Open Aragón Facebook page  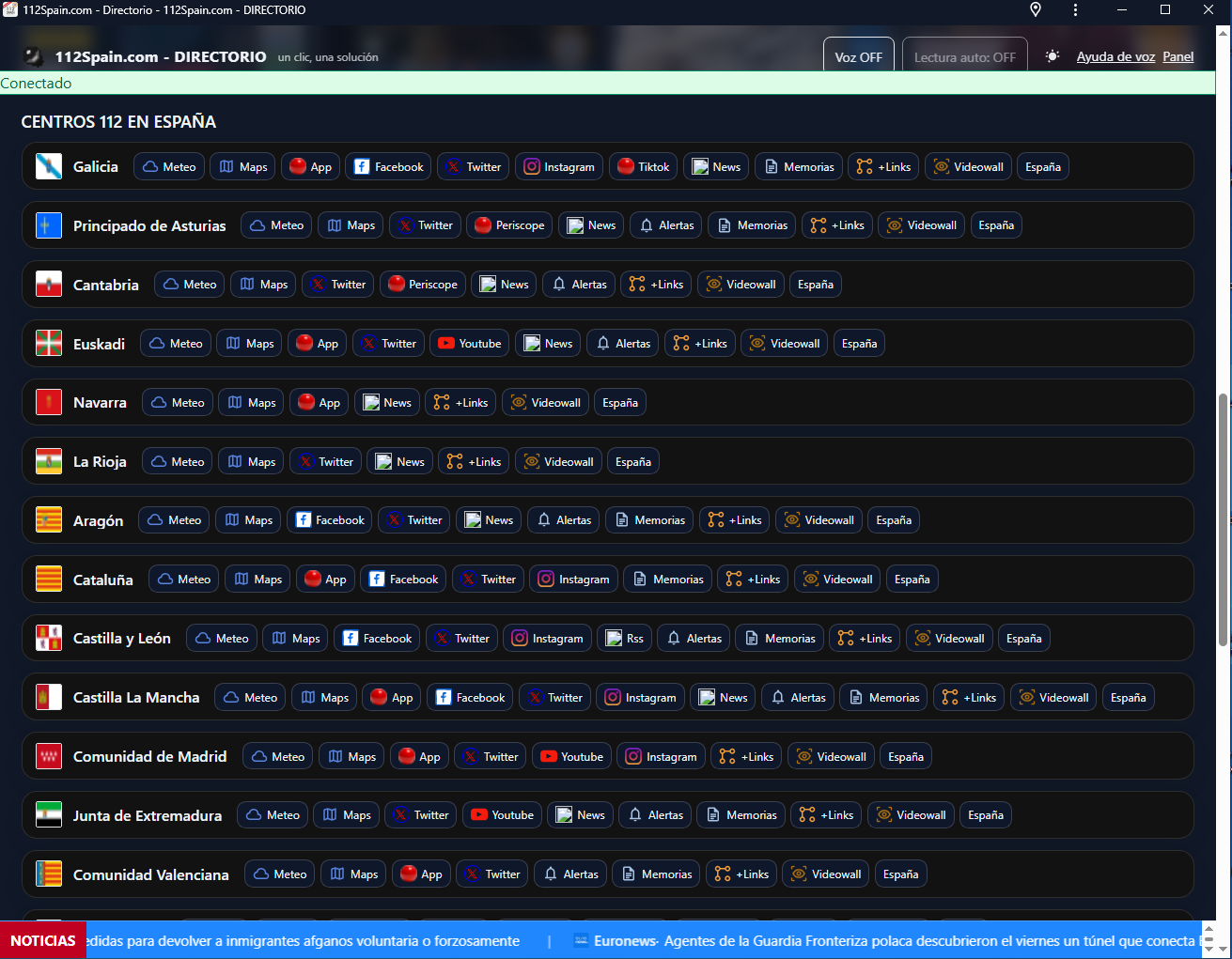point(329,520)
